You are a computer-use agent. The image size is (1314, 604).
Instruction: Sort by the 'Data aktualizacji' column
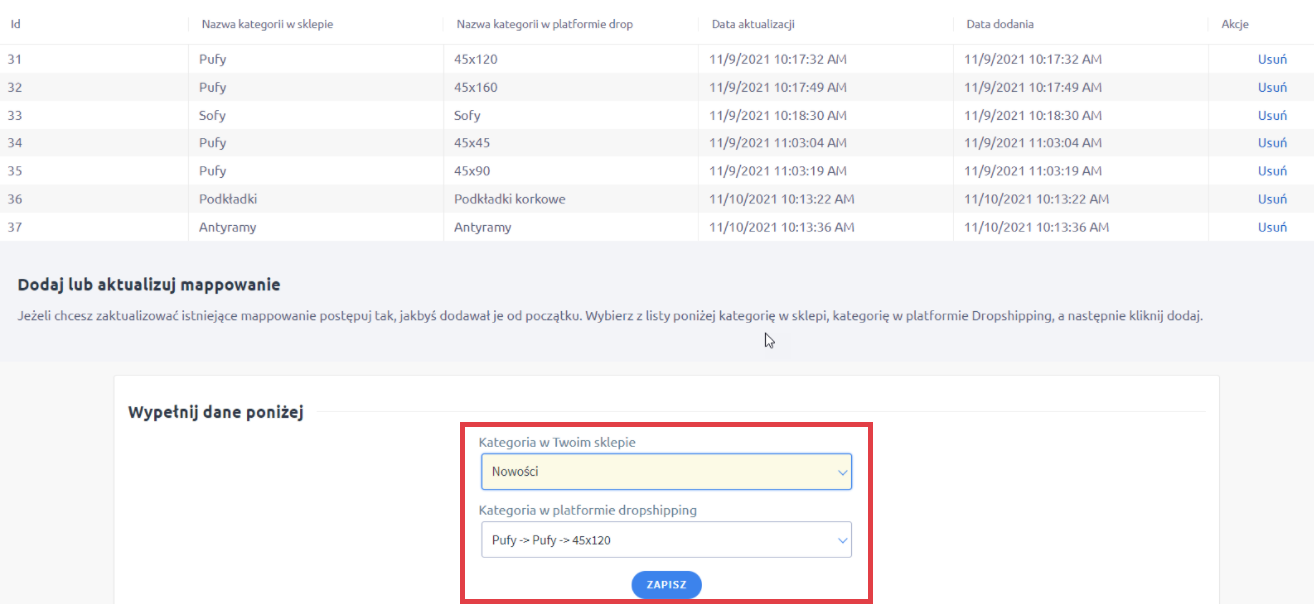pyautogui.click(x=753, y=24)
